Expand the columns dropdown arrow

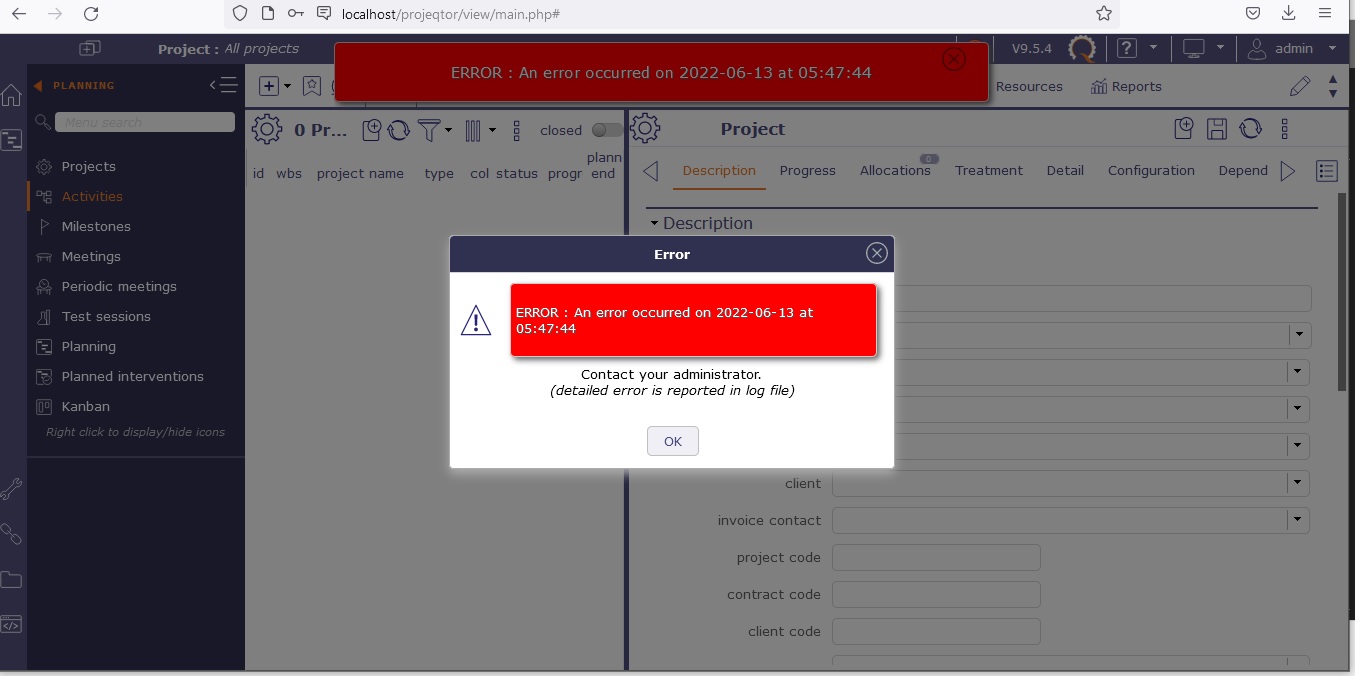[x=492, y=130]
